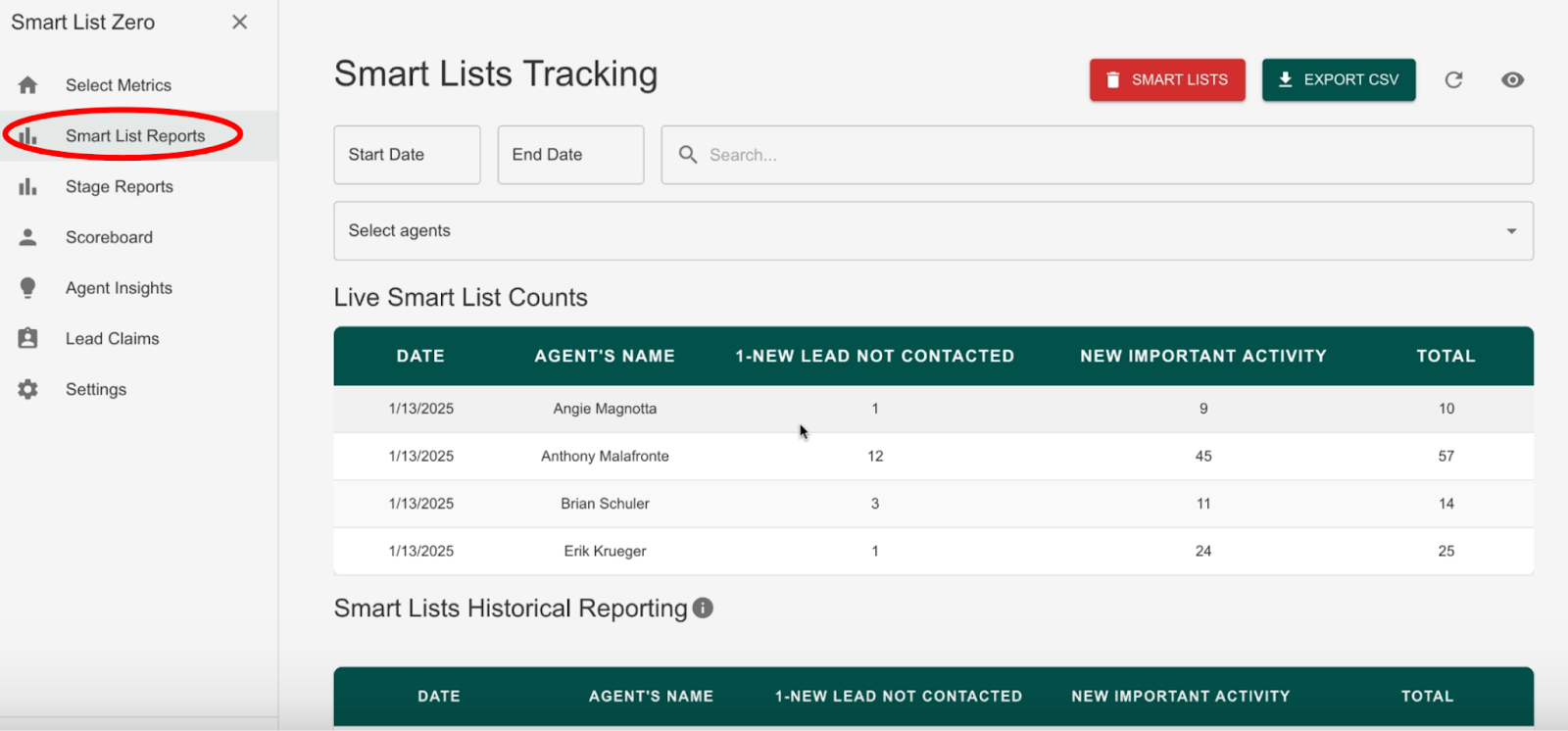Click Angie Magnotta's important activity value 9
Screen dimensions: 1568x731
point(1203,409)
